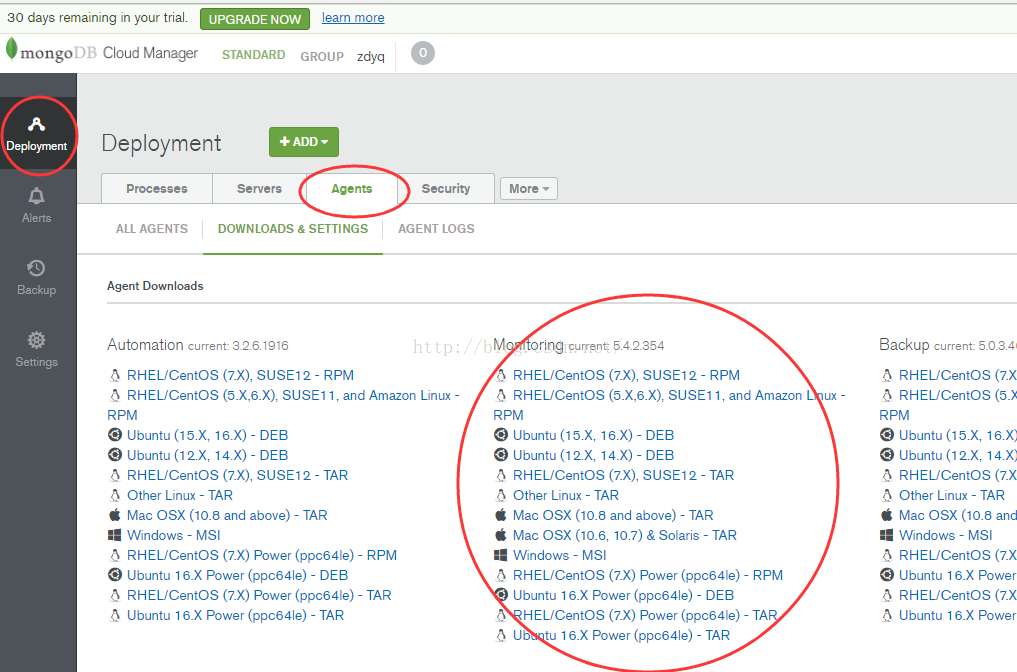The width and height of the screenshot is (1017, 672).
Task: Download Automation RHEL/CentOS (7.X), SUSE12 - TAR
Action: (237, 475)
